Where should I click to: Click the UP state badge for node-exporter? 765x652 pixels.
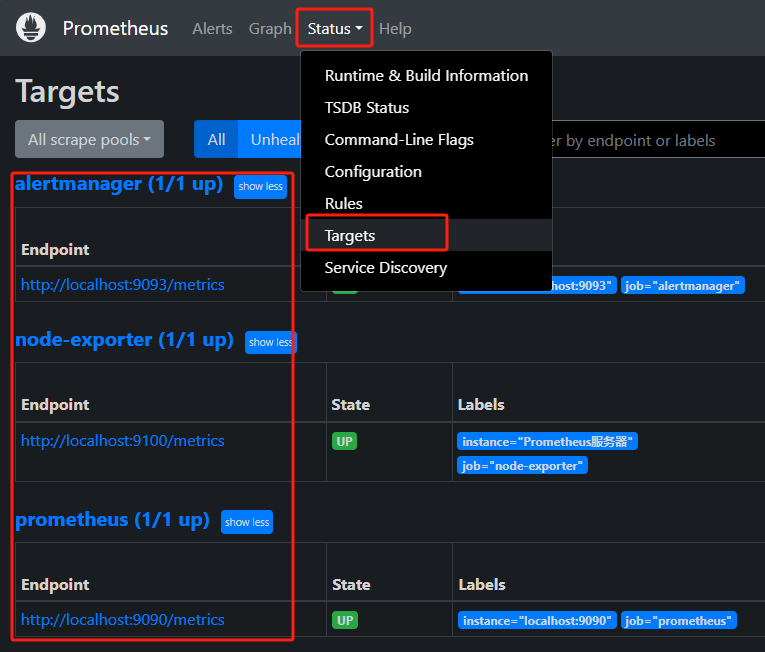[344, 441]
